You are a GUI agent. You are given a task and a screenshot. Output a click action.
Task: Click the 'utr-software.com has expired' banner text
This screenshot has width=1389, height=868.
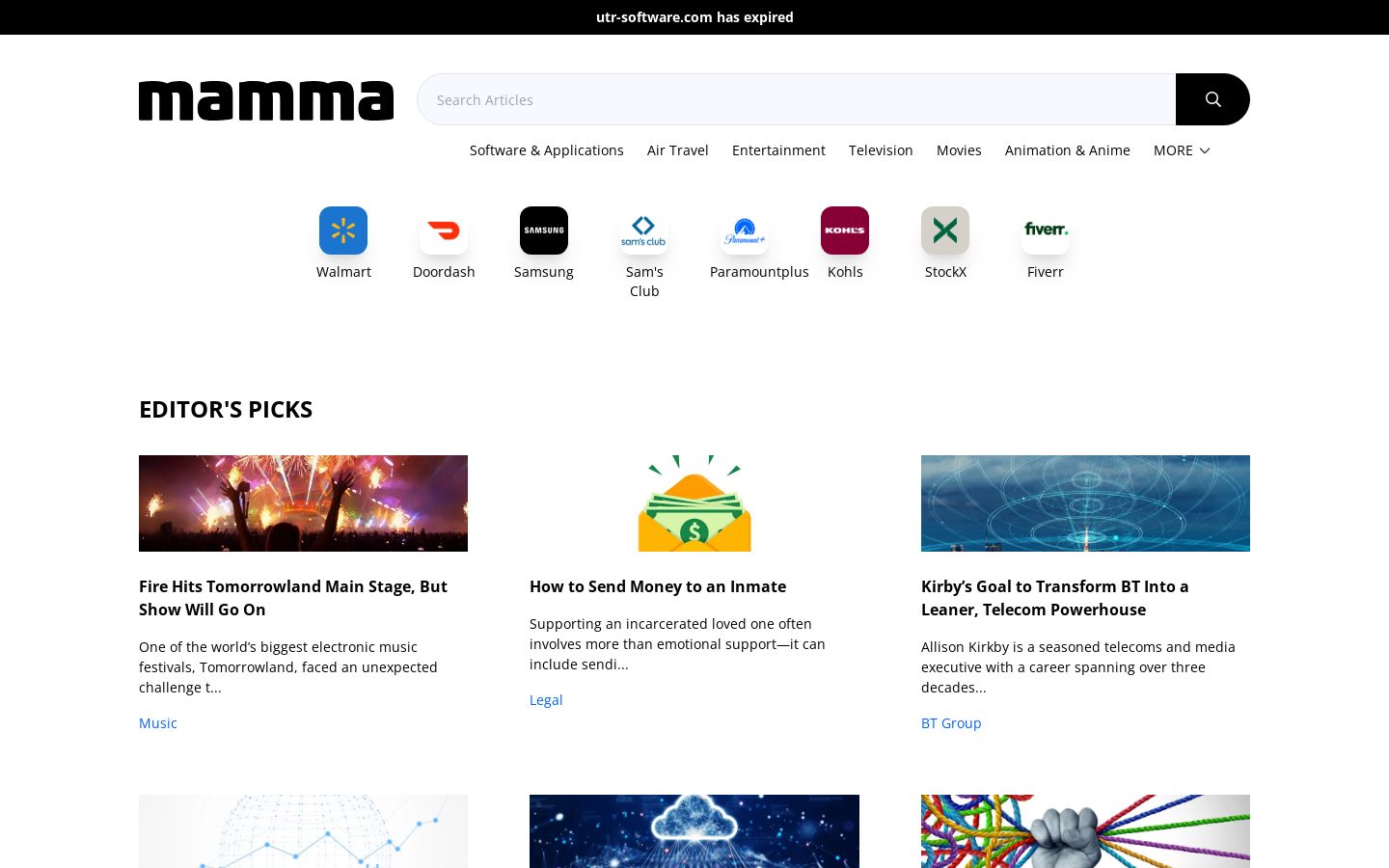[694, 17]
